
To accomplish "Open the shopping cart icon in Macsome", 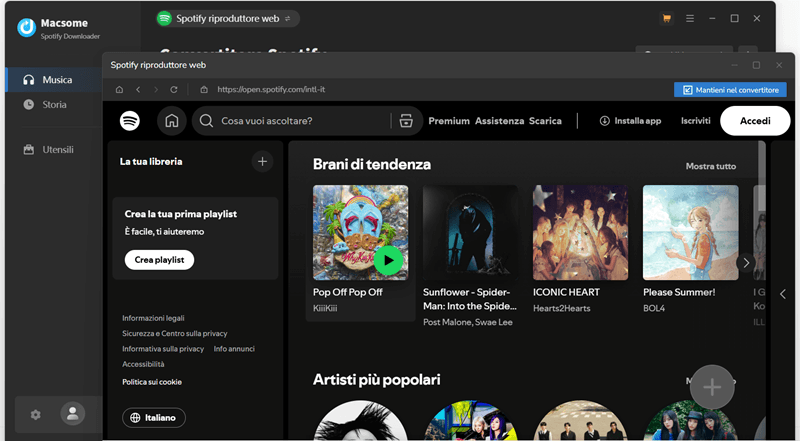I will pos(666,18).
